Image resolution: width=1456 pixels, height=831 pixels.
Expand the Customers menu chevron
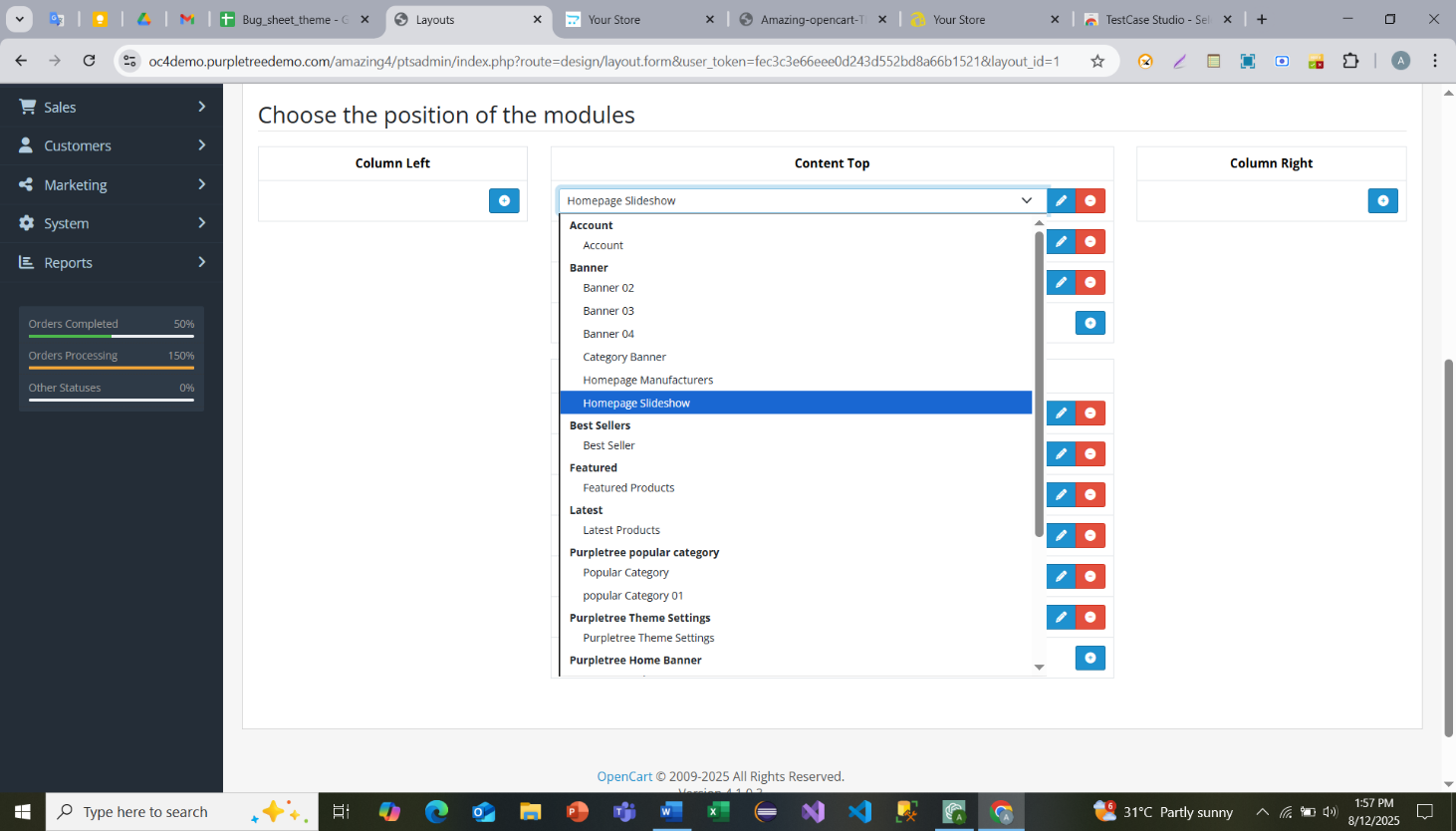coord(202,145)
